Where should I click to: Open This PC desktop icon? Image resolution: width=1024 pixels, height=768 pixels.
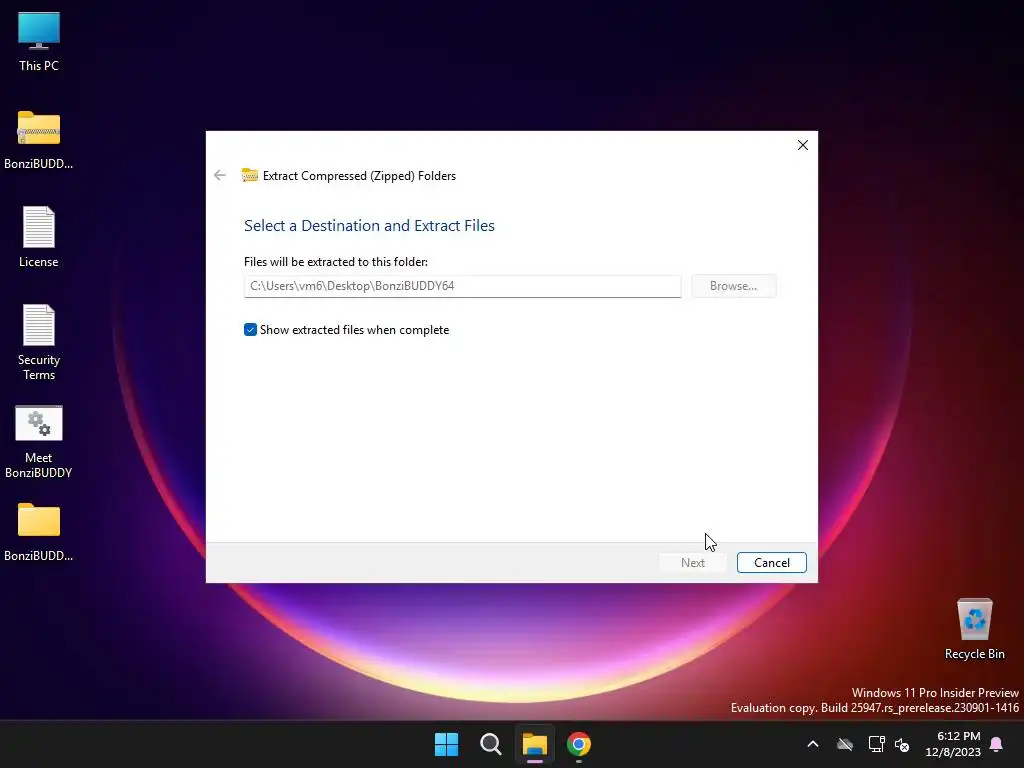point(39,42)
